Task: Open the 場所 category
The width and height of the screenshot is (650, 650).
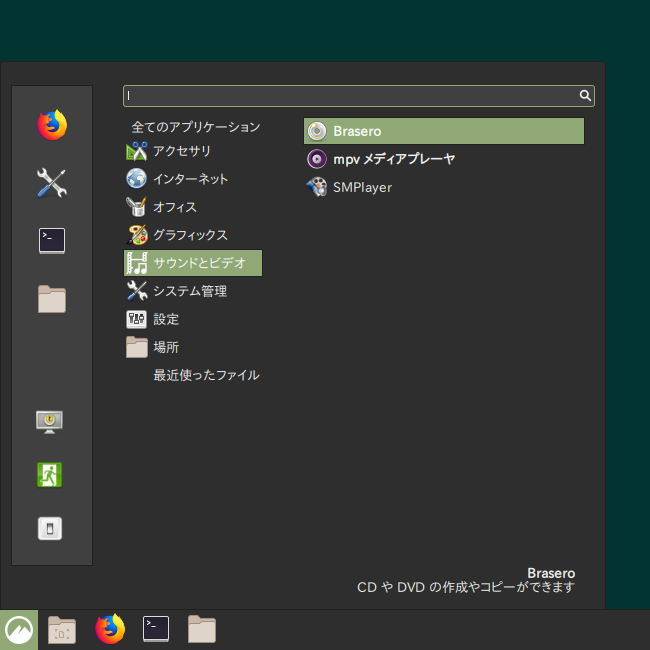Action: pyautogui.click(x=193, y=347)
